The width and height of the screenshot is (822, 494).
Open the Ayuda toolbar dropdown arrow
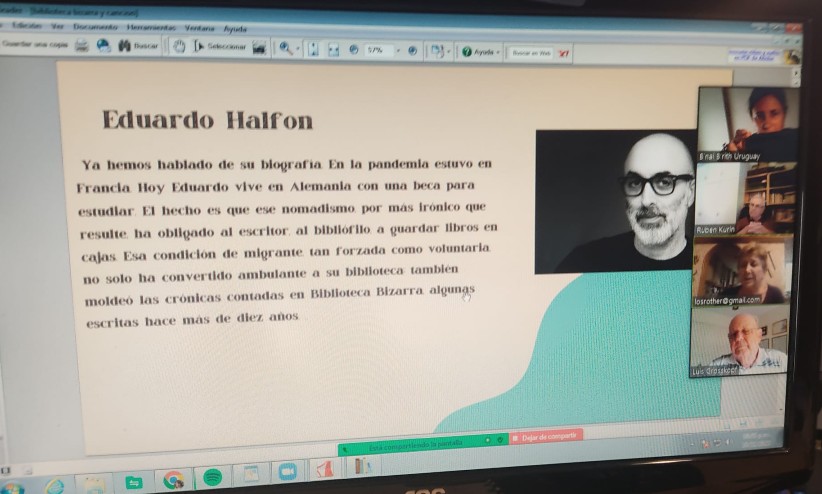coord(498,52)
